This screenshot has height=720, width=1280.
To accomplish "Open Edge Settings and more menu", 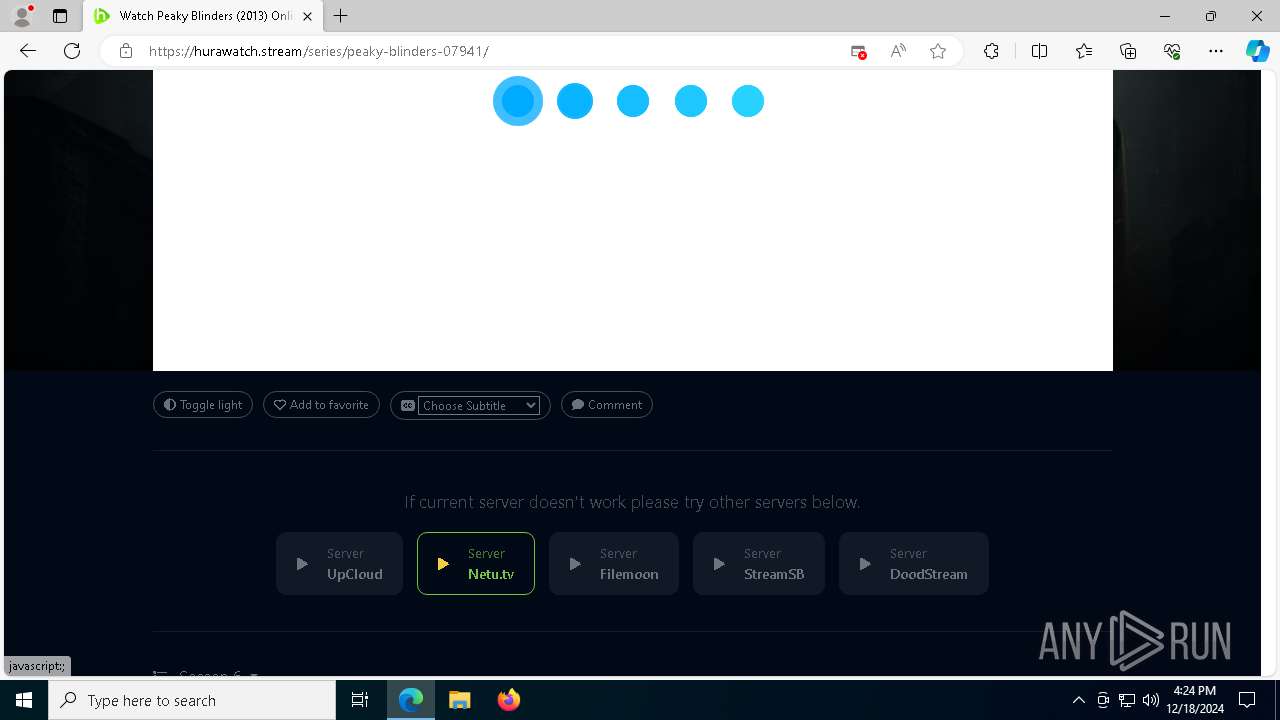I will (1216, 51).
